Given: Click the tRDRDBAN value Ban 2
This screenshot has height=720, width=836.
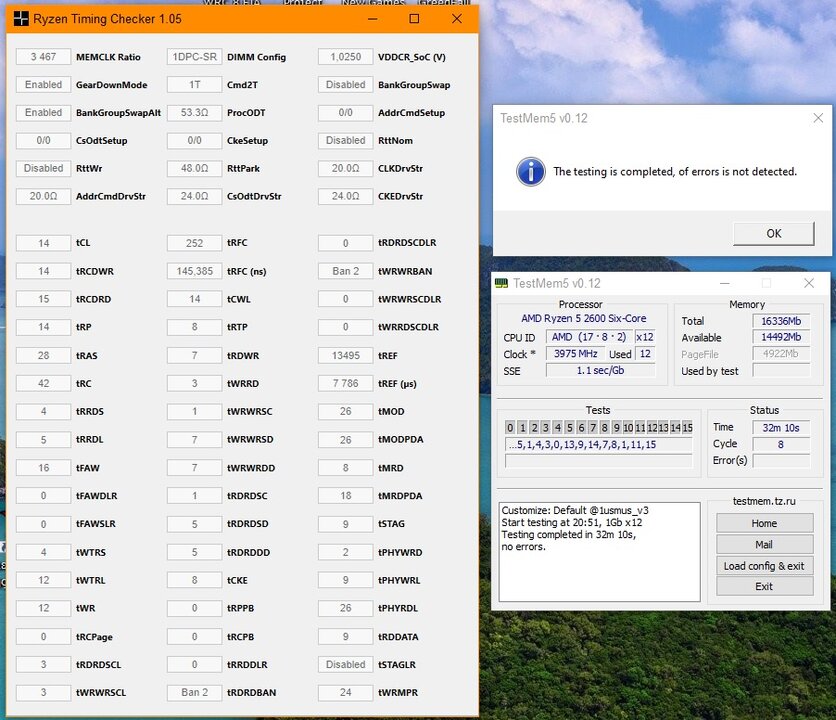Looking at the screenshot, I should point(195,692).
